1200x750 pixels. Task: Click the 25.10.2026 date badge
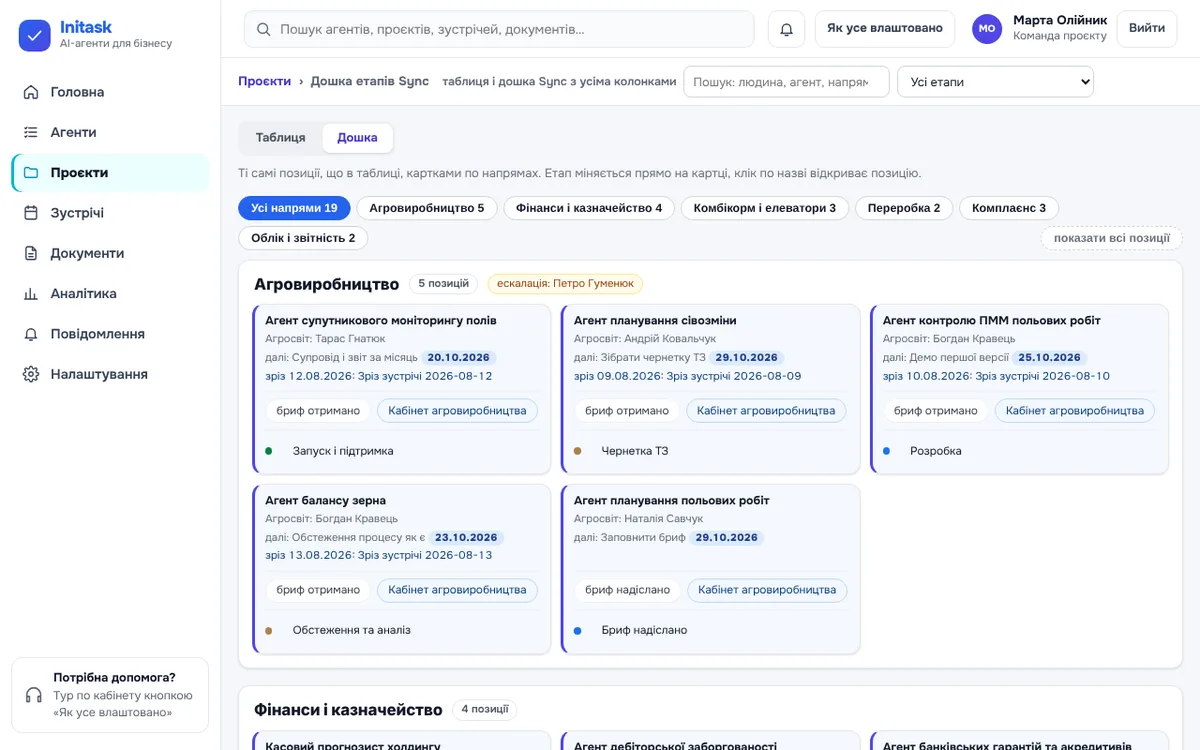(1050, 357)
